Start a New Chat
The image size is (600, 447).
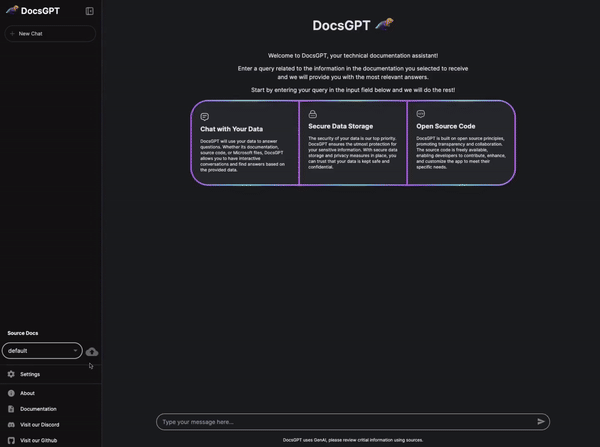pyautogui.click(x=50, y=34)
